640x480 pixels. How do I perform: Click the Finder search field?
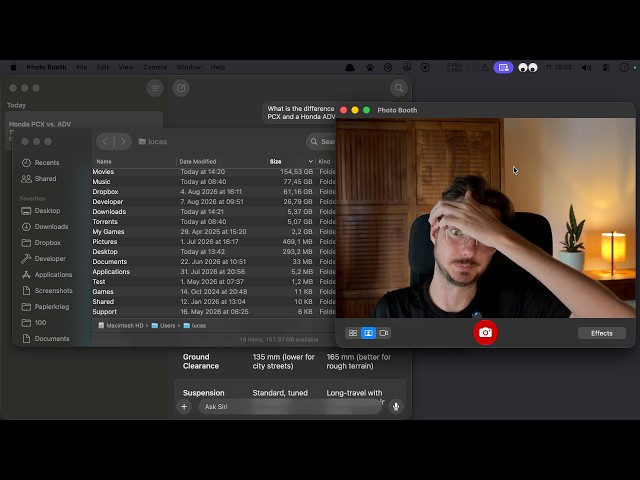pos(322,142)
